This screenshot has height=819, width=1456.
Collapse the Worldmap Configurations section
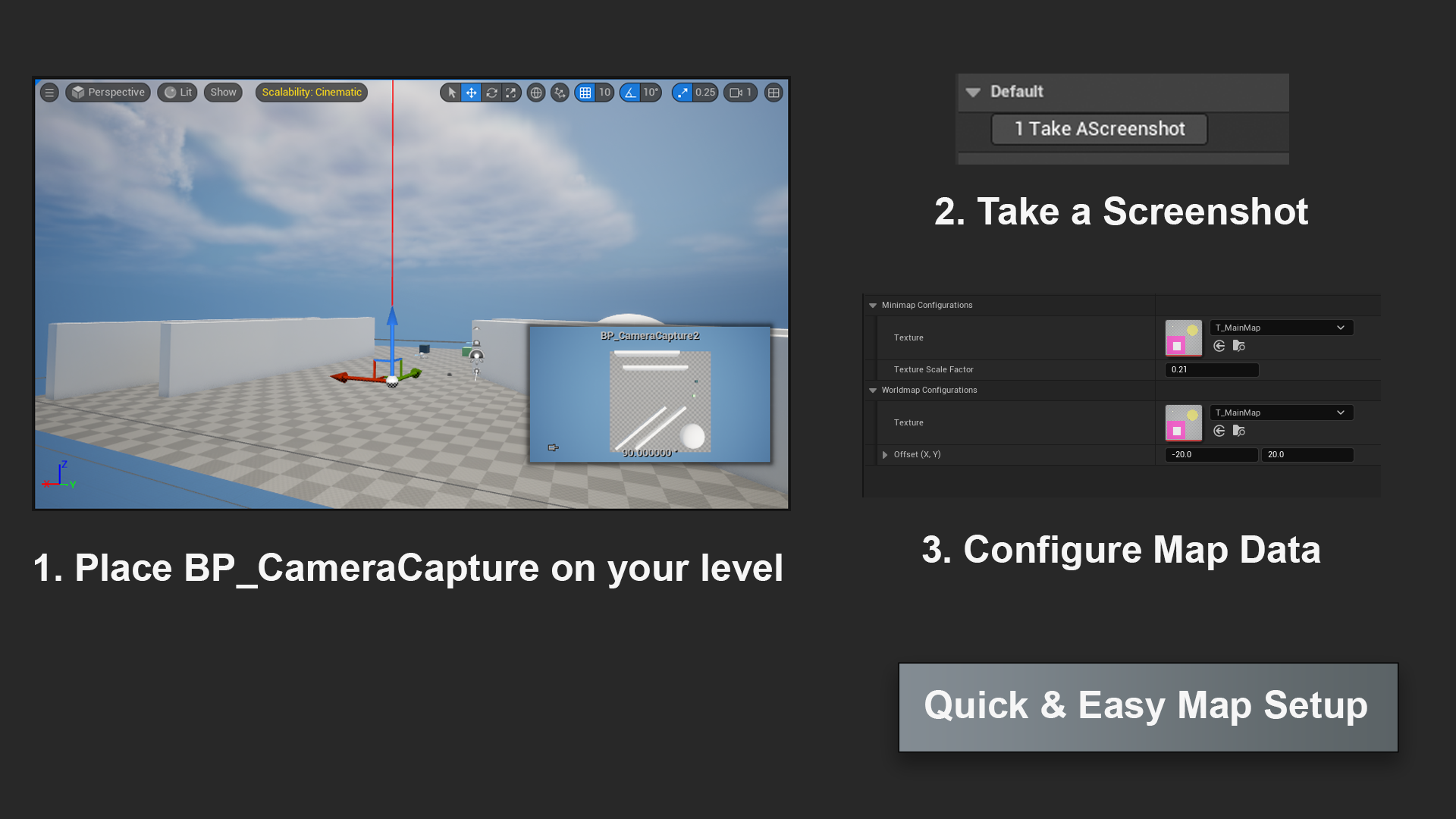coord(873,391)
